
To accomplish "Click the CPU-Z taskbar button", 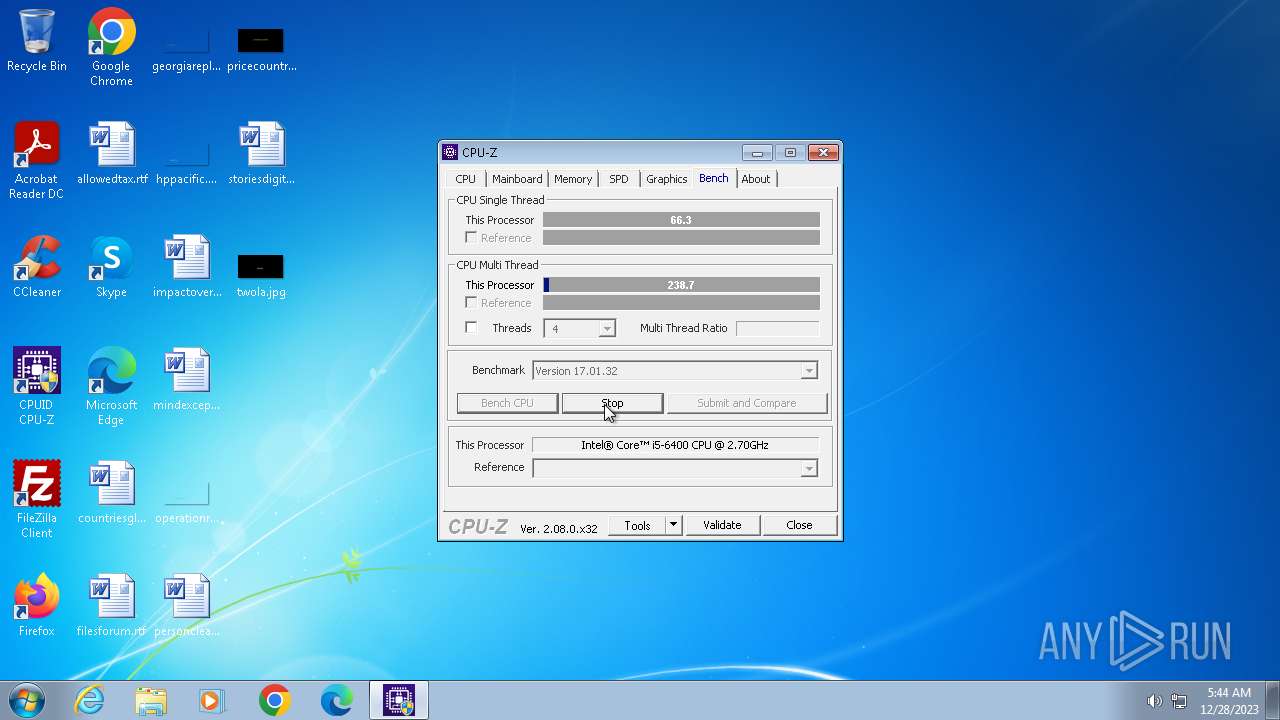I will pos(399,700).
